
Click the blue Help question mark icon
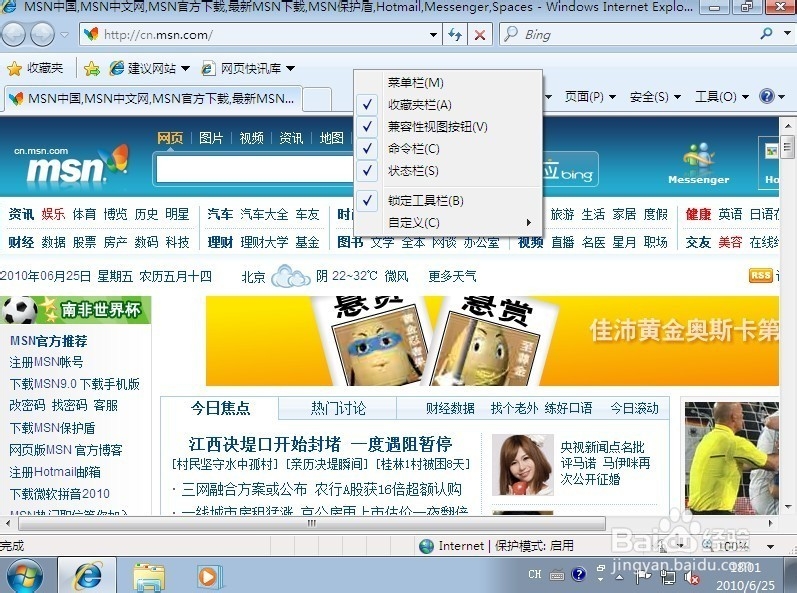(x=767, y=96)
